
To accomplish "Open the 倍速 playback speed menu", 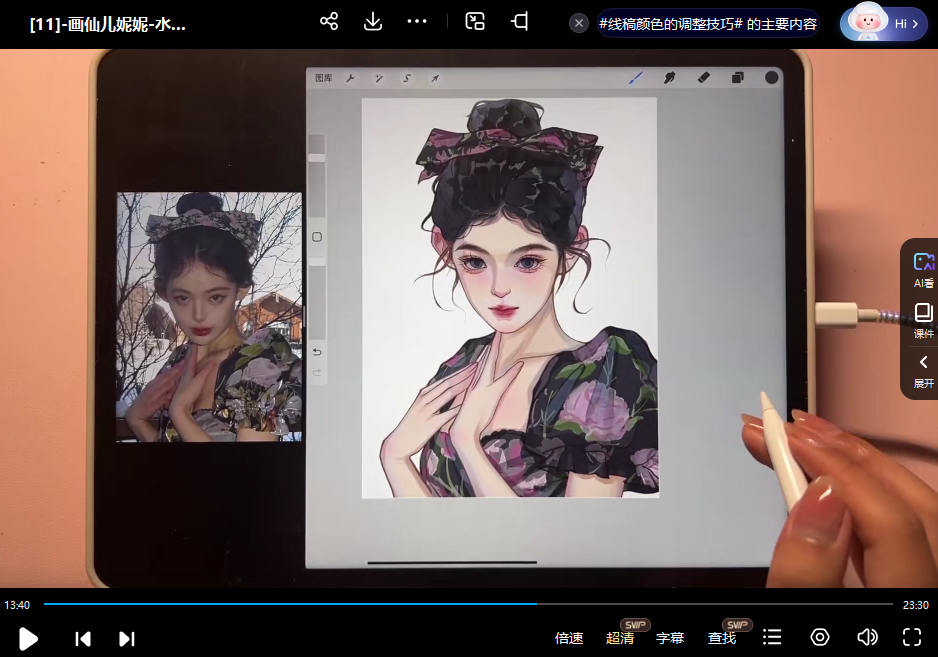I will tap(569, 638).
